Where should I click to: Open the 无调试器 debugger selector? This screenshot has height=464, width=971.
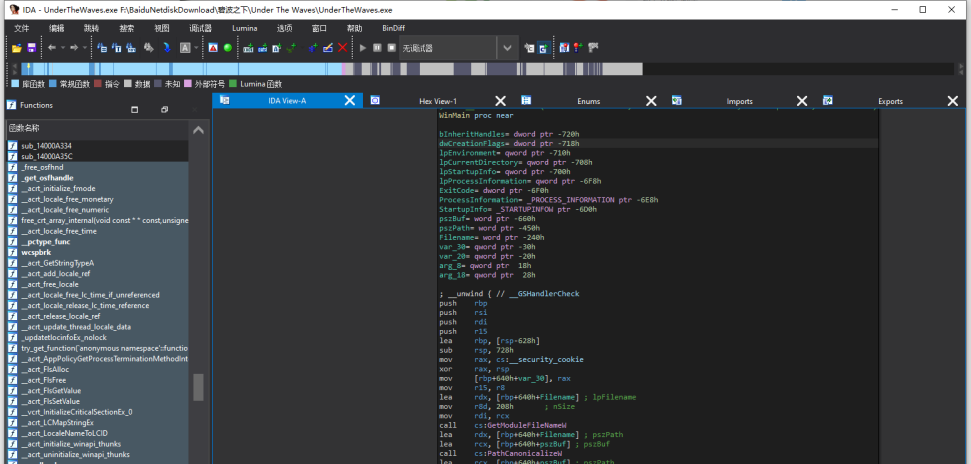coord(448,48)
